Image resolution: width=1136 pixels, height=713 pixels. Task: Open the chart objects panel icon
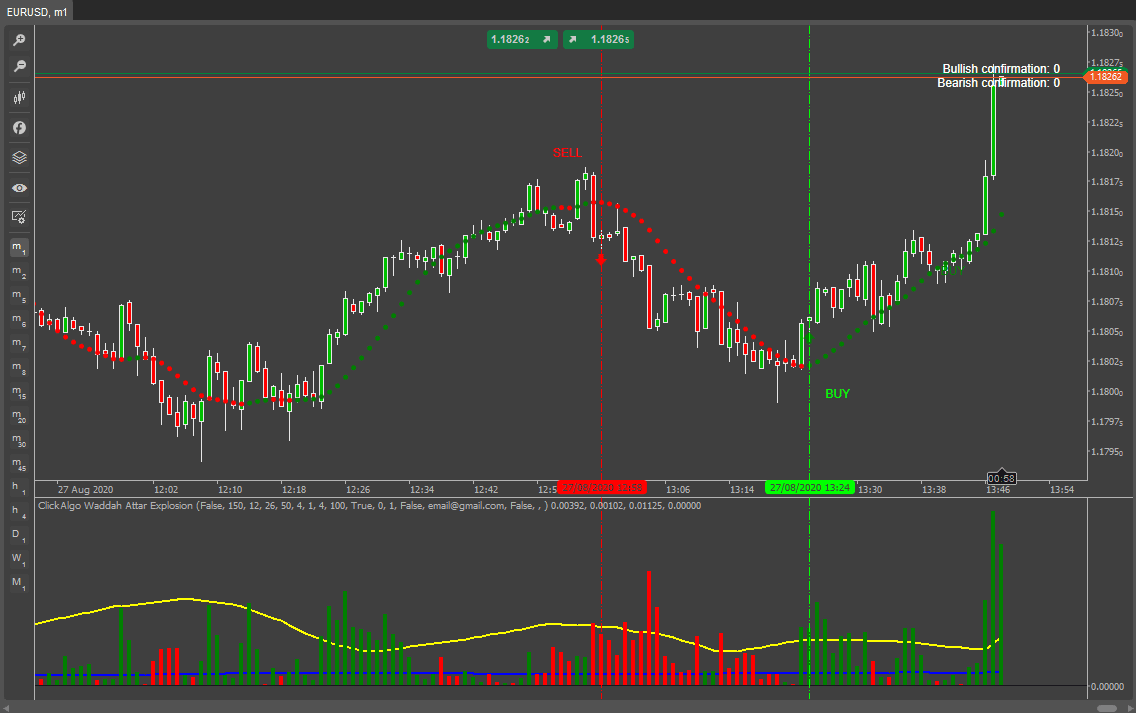click(x=18, y=157)
